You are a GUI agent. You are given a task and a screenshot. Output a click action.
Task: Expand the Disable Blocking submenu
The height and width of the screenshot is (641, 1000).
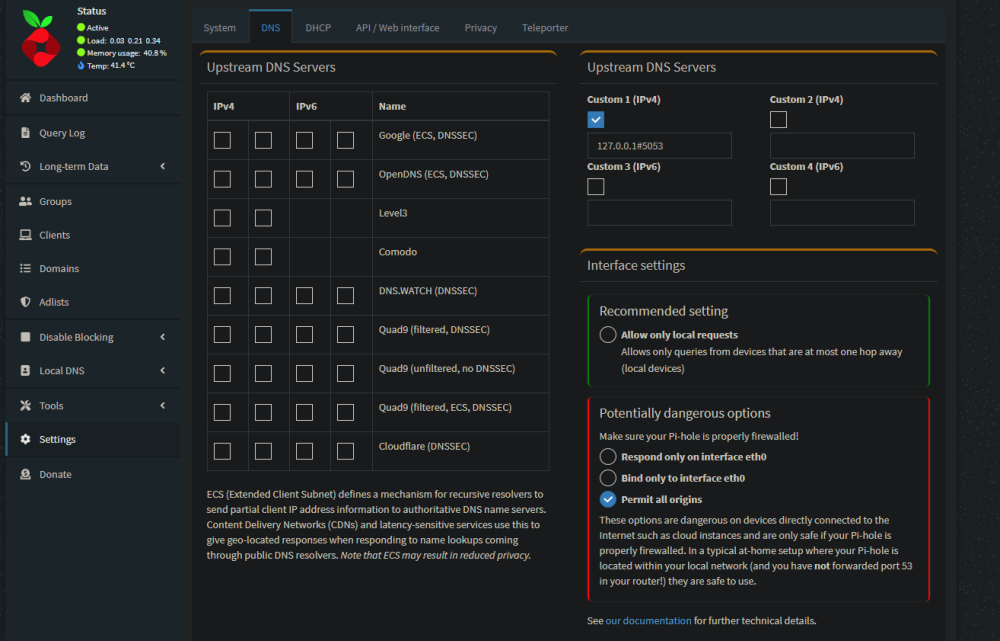(x=163, y=337)
